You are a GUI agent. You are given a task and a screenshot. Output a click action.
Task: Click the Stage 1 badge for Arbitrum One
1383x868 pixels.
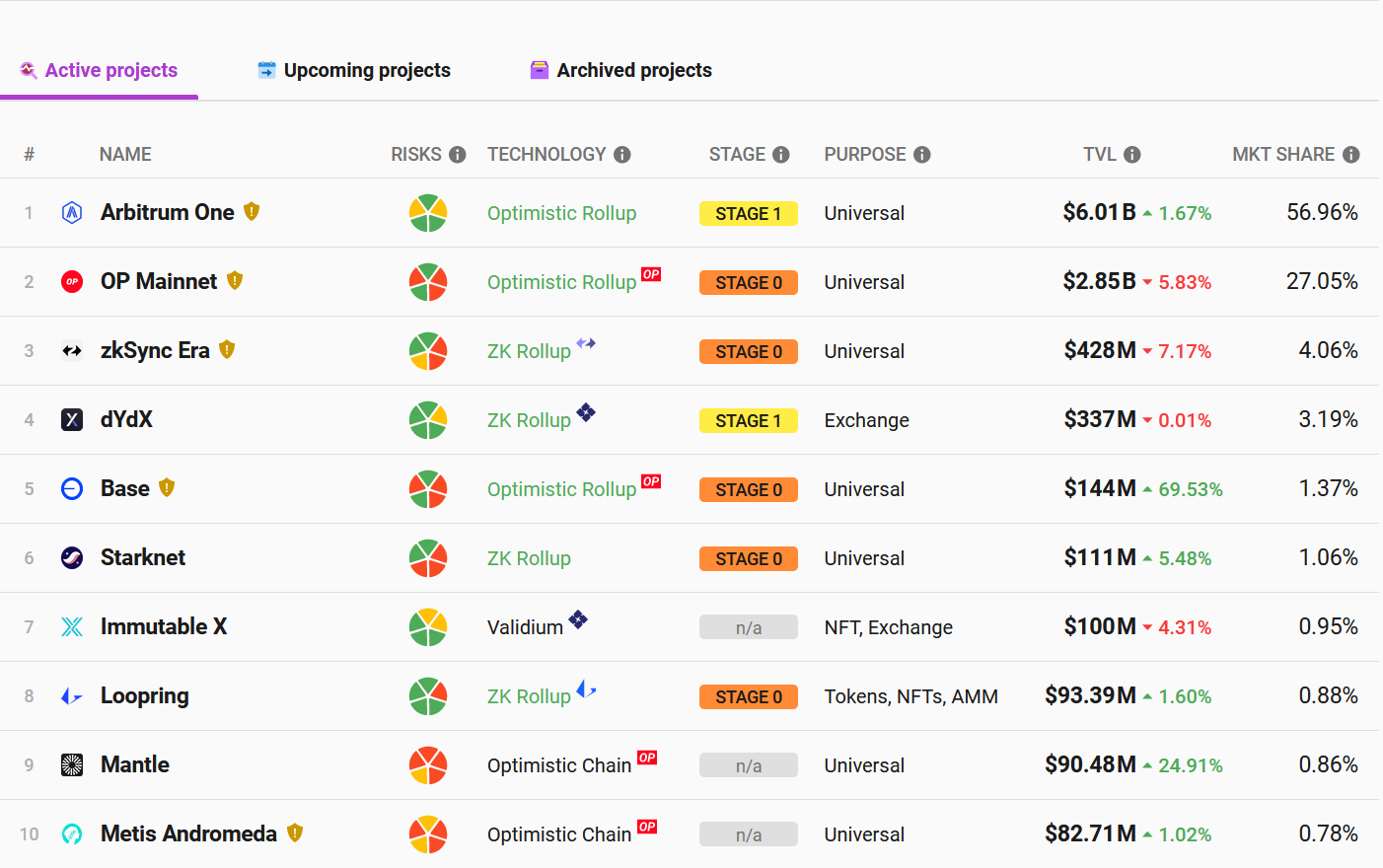pyautogui.click(x=748, y=214)
